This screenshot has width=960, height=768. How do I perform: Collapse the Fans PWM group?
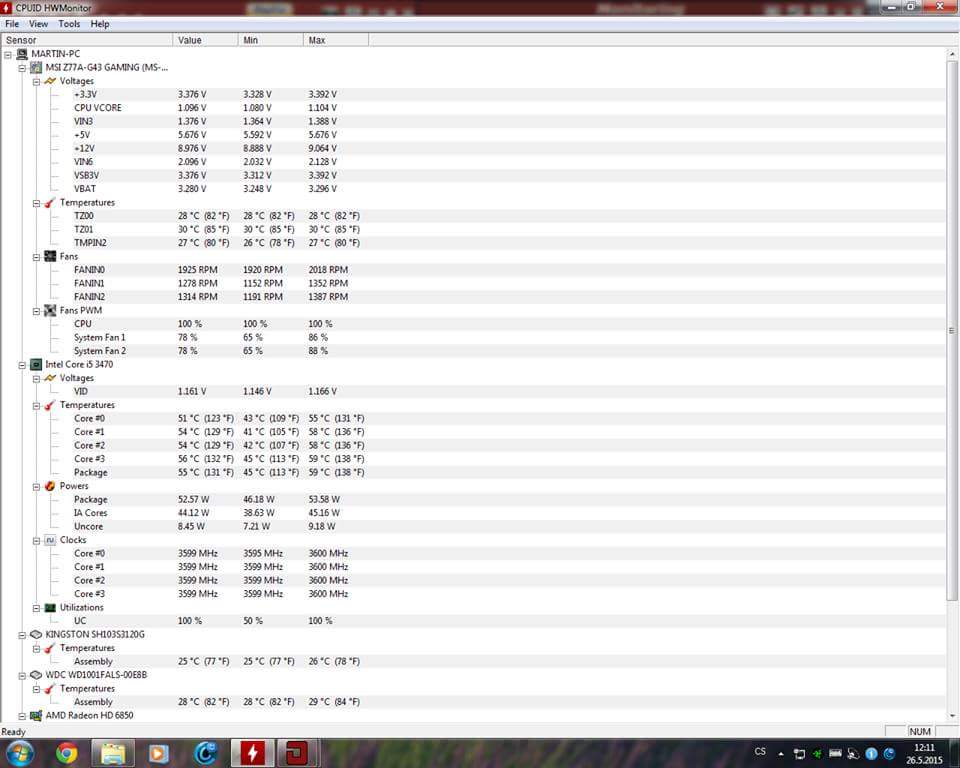[x=36, y=311]
